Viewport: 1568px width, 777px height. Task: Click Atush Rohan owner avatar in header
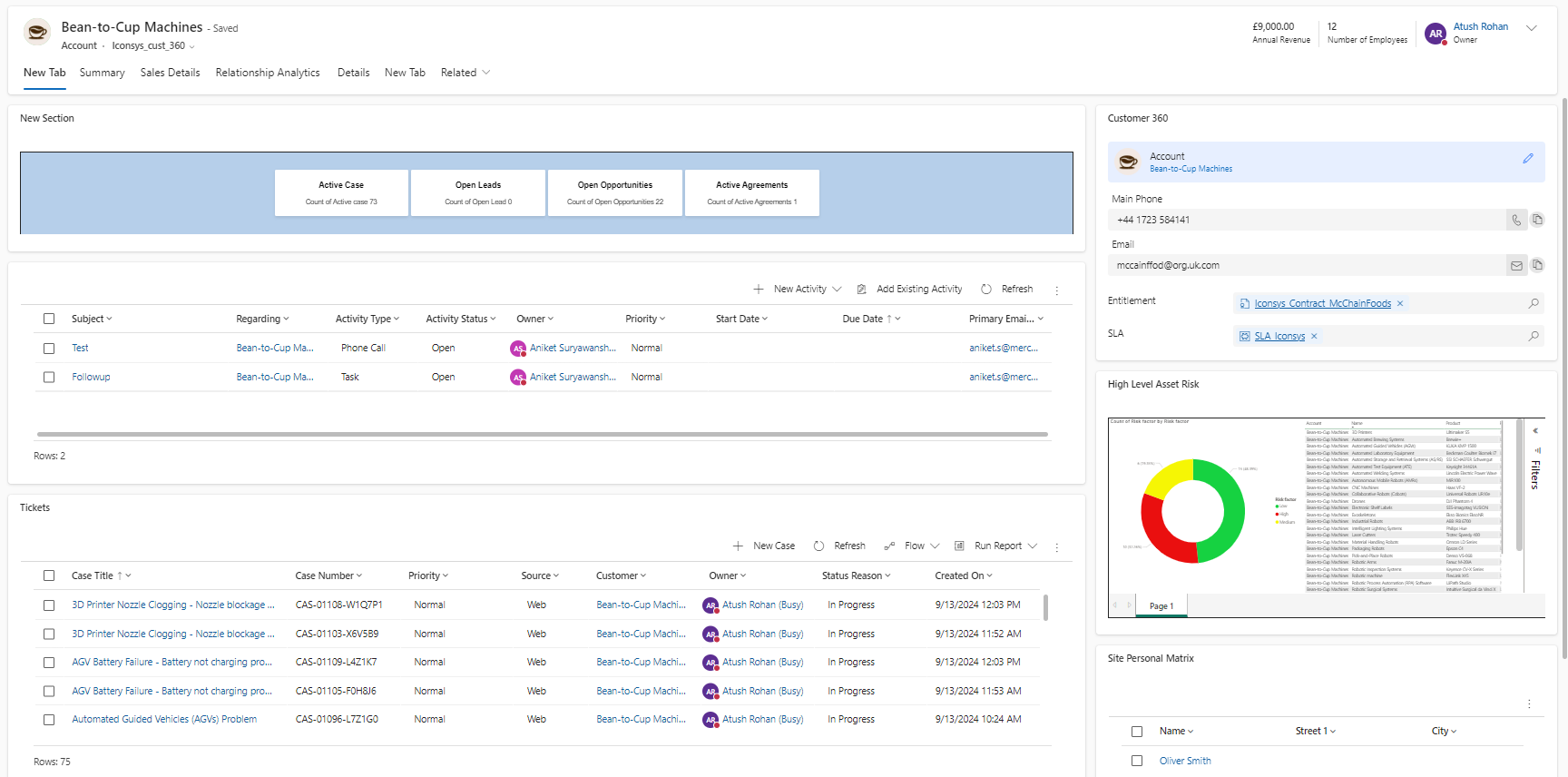pyautogui.click(x=1436, y=34)
